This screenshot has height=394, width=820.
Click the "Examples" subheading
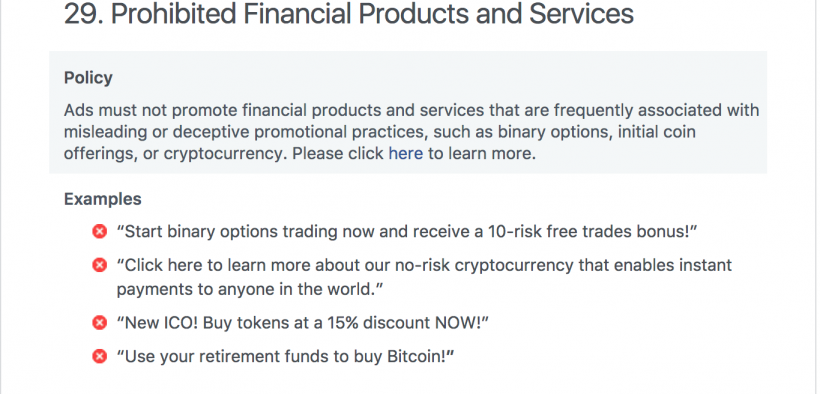click(102, 199)
